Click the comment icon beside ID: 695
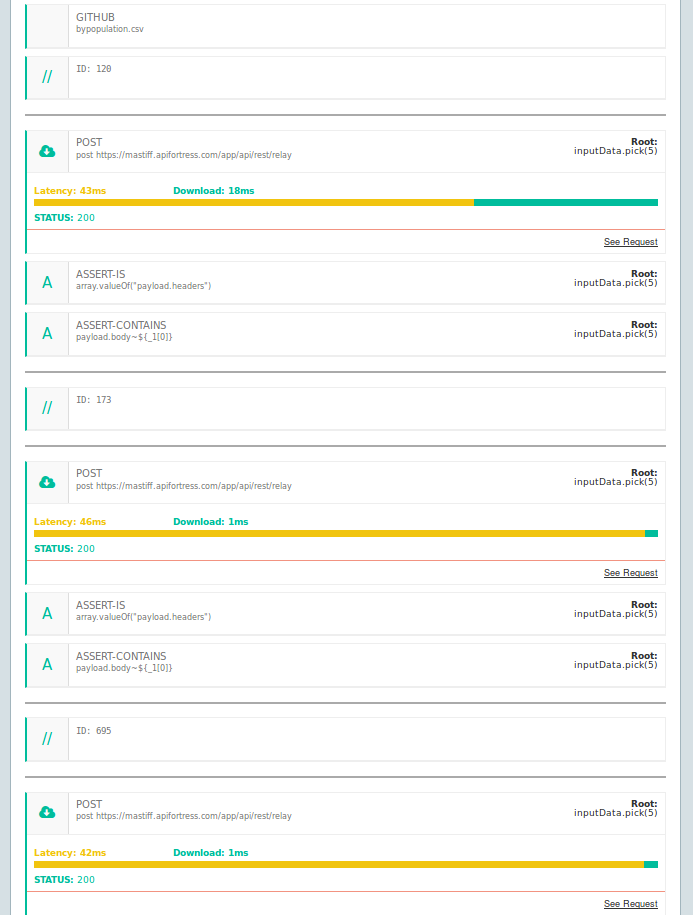Screen dimensions: 693x915 coord(47,739)
